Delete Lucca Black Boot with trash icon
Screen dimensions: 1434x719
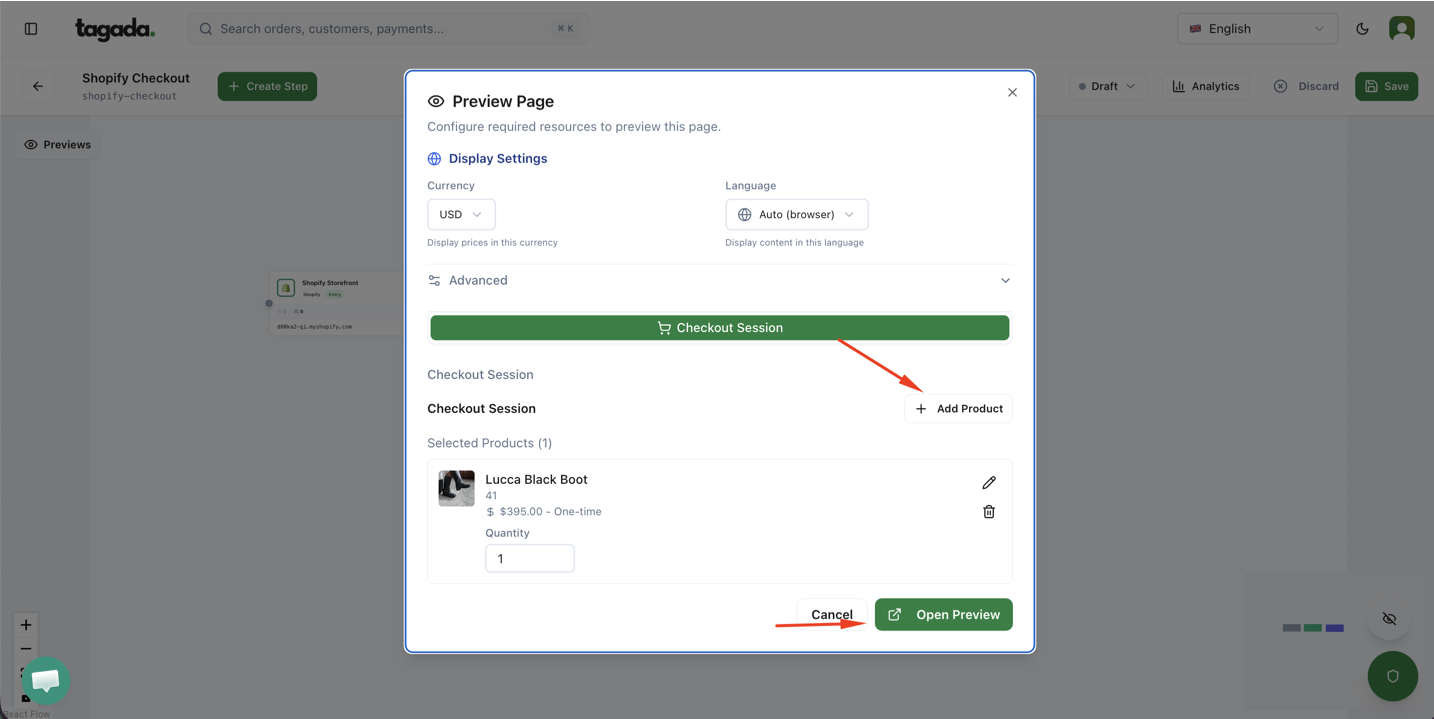[989, 512]
